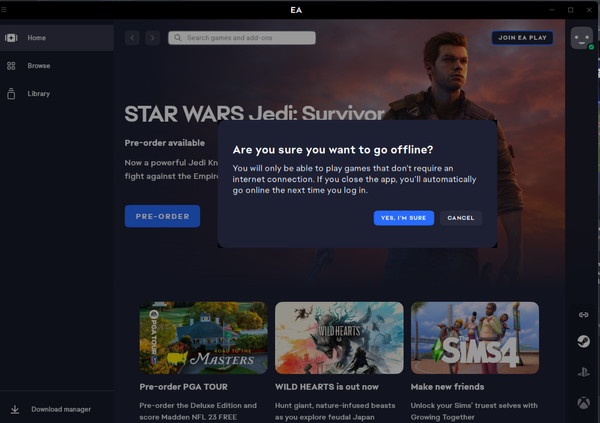Viewport: 600px width, 423px height.
Task: Click the linked accounts chain icon
Action: pos(583,315)
